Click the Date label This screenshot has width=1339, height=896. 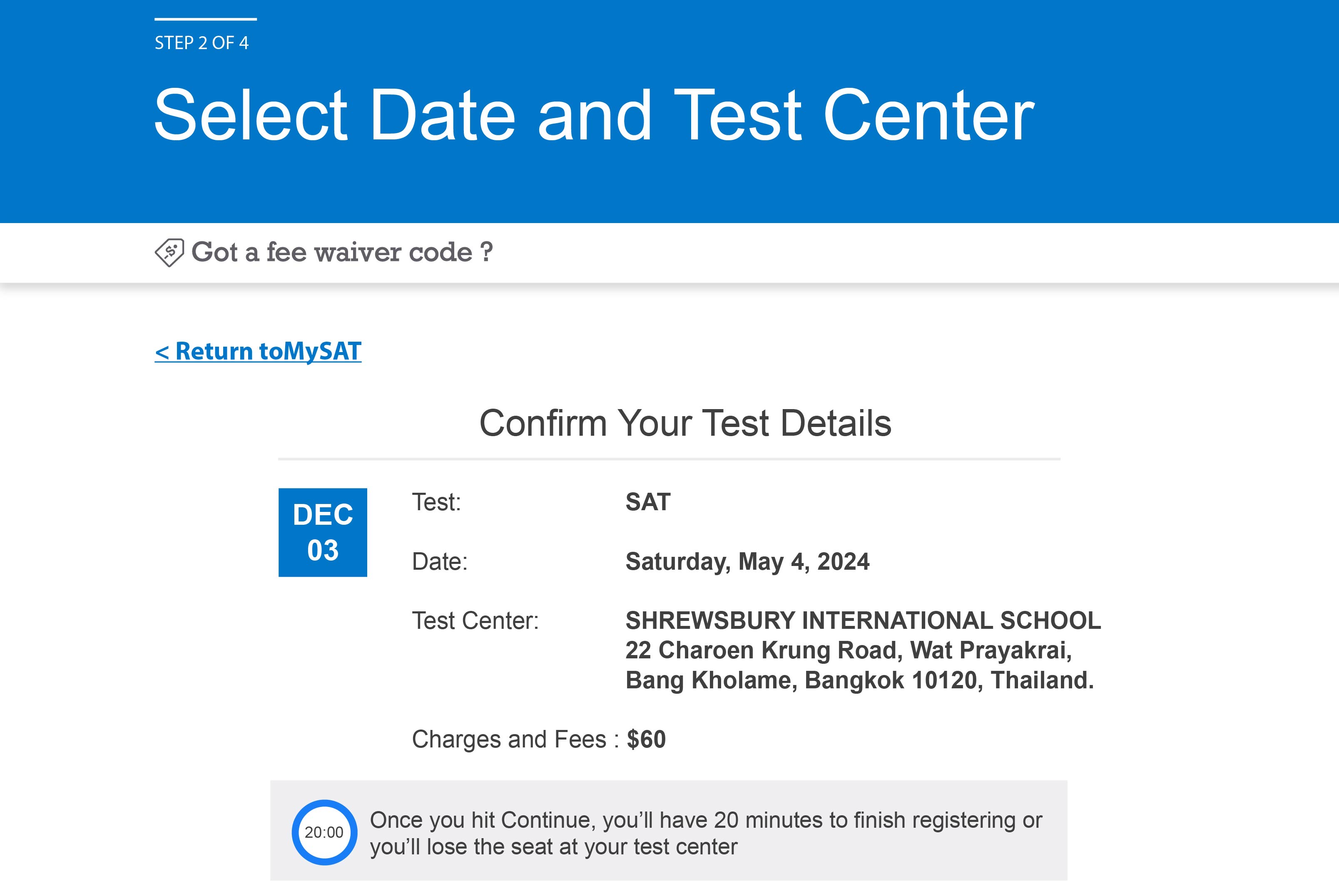440,562
